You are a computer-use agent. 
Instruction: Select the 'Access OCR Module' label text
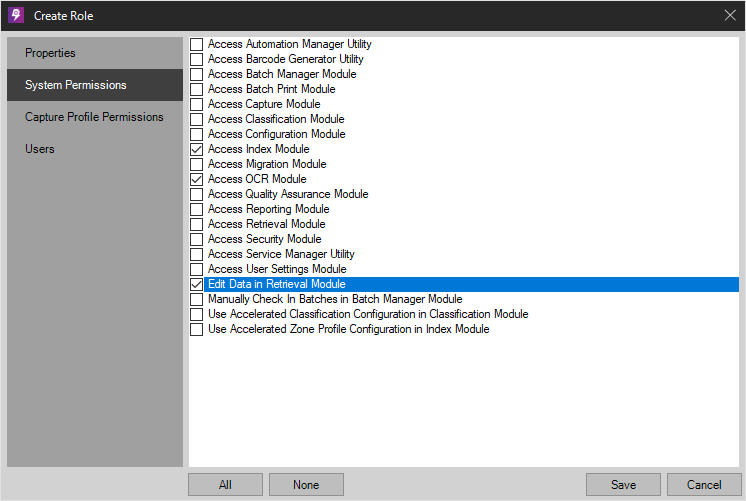point(257,179)
